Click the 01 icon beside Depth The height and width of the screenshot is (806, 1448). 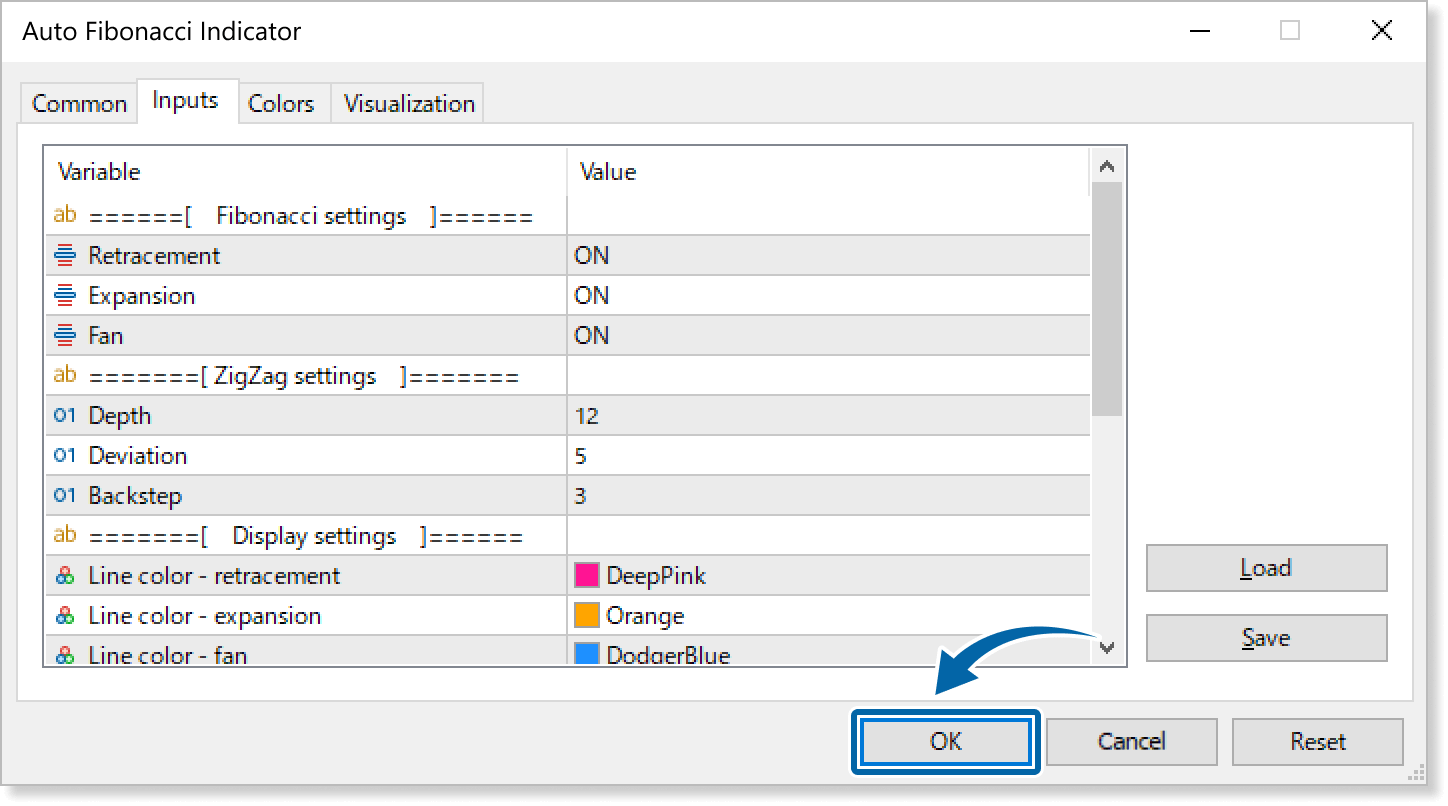(65, 416)
